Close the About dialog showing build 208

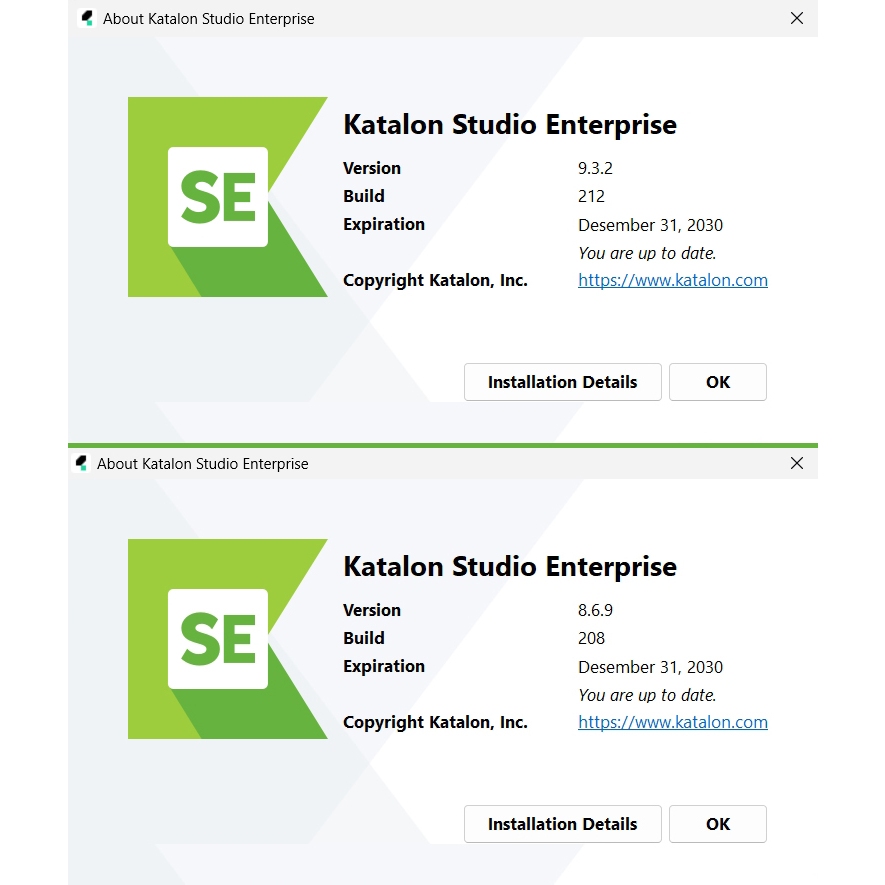pos(797,463)
